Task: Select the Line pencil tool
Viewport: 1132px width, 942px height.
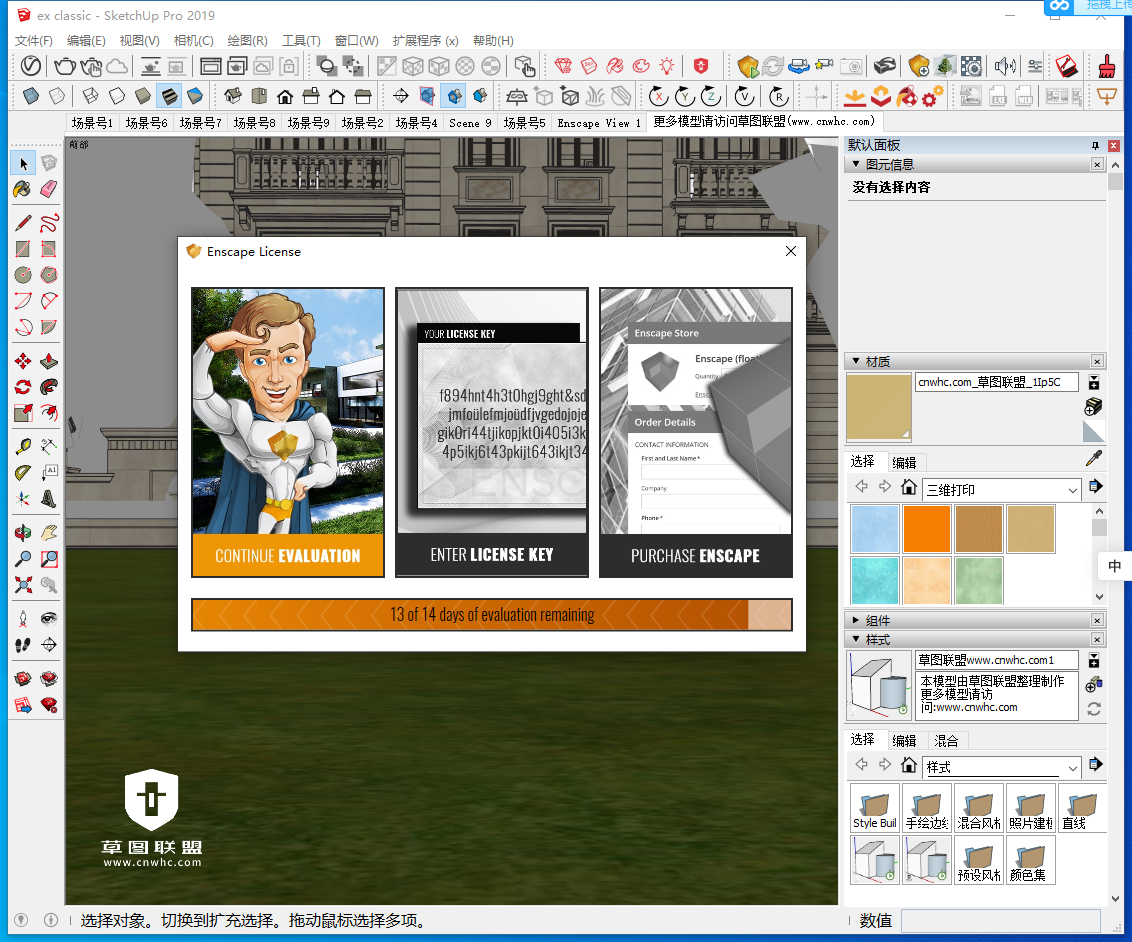Action: pyautogui.click(x=23, y=222)
